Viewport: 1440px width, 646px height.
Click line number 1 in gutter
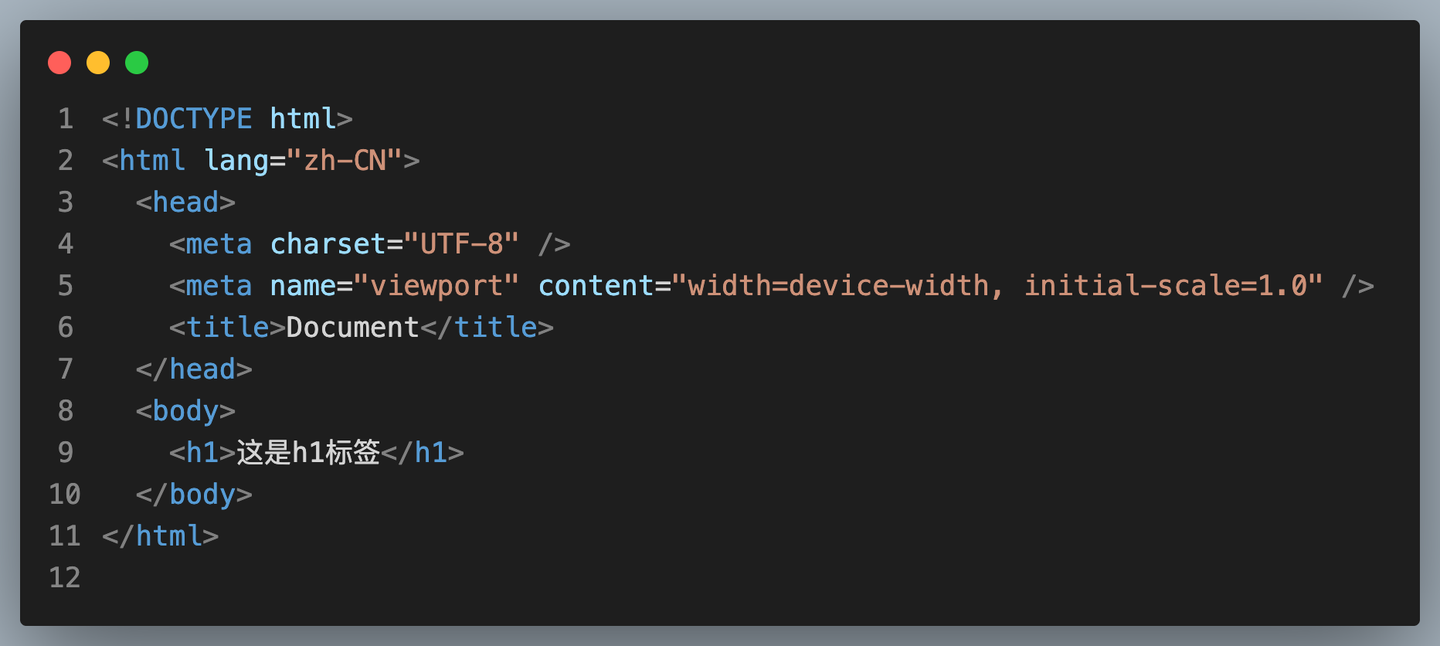click(x=65, y=119)
